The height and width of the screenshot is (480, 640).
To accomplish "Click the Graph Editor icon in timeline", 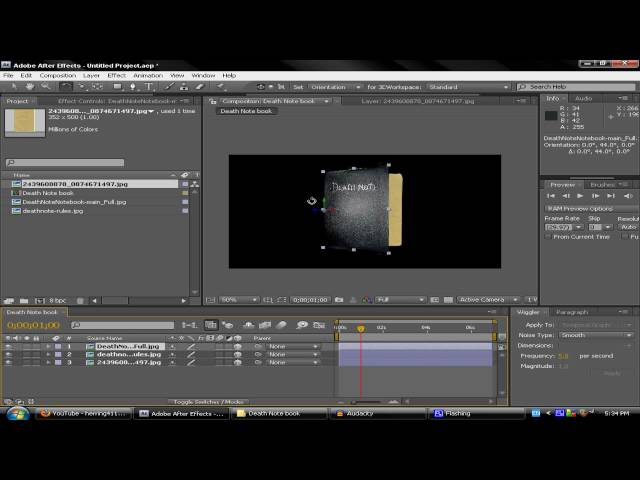I will point(319,325).
